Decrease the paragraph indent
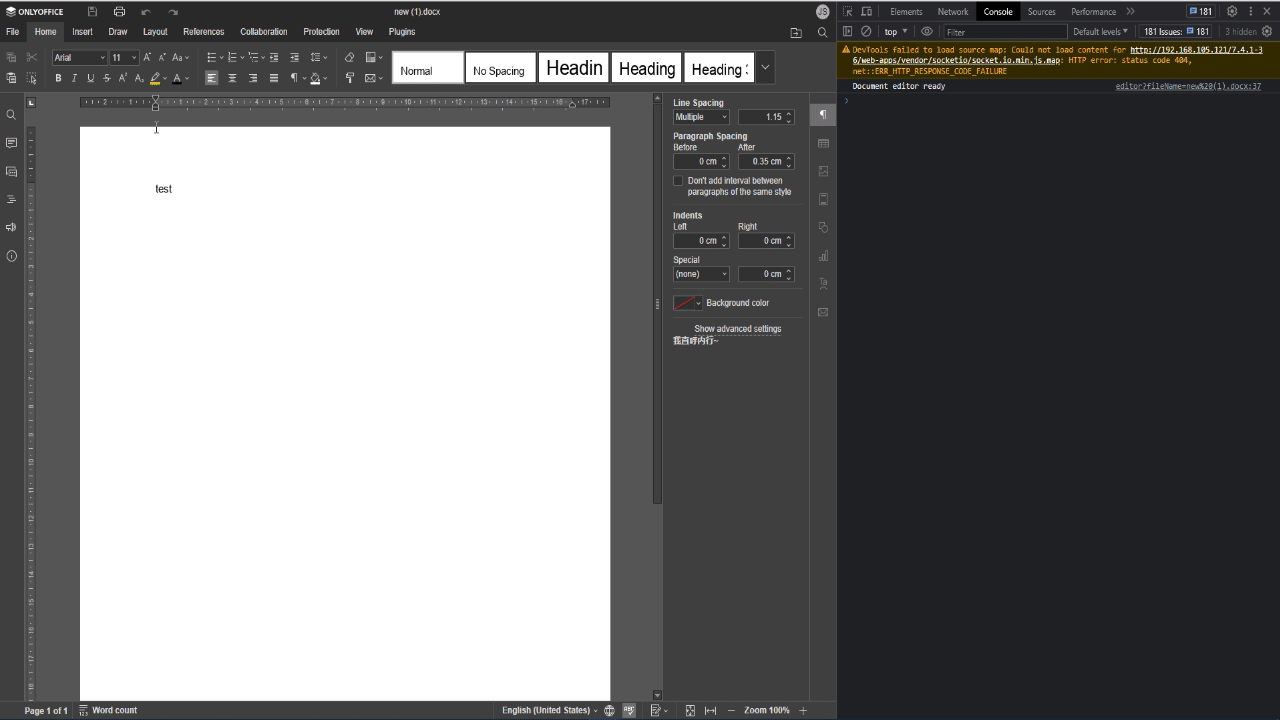 274,58
